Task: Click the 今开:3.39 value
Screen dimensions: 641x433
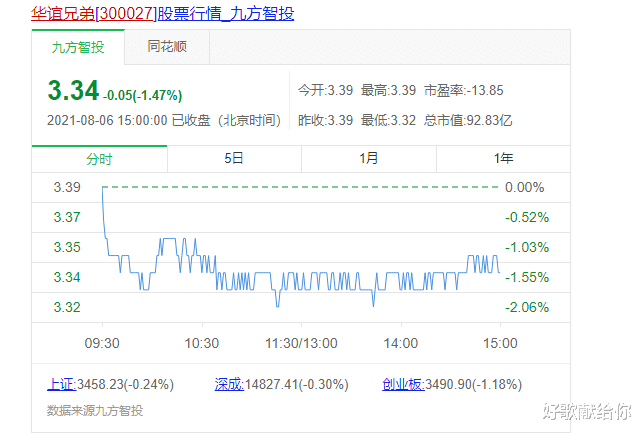Action: (325, 90)
